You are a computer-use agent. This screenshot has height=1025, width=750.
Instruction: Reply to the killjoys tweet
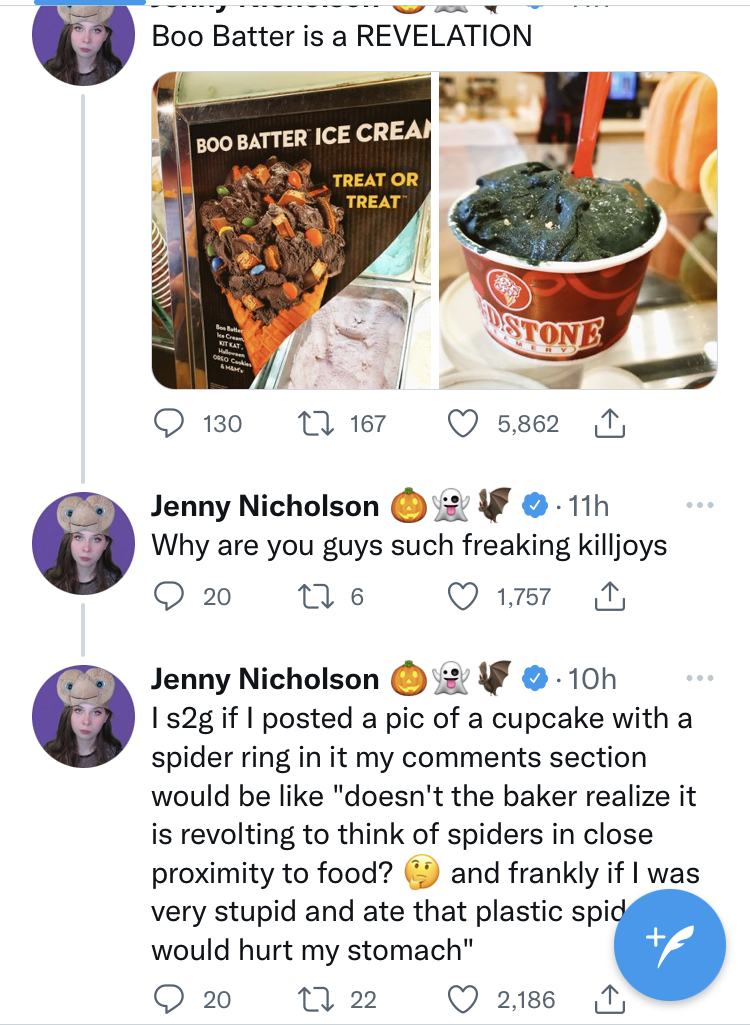169,596
